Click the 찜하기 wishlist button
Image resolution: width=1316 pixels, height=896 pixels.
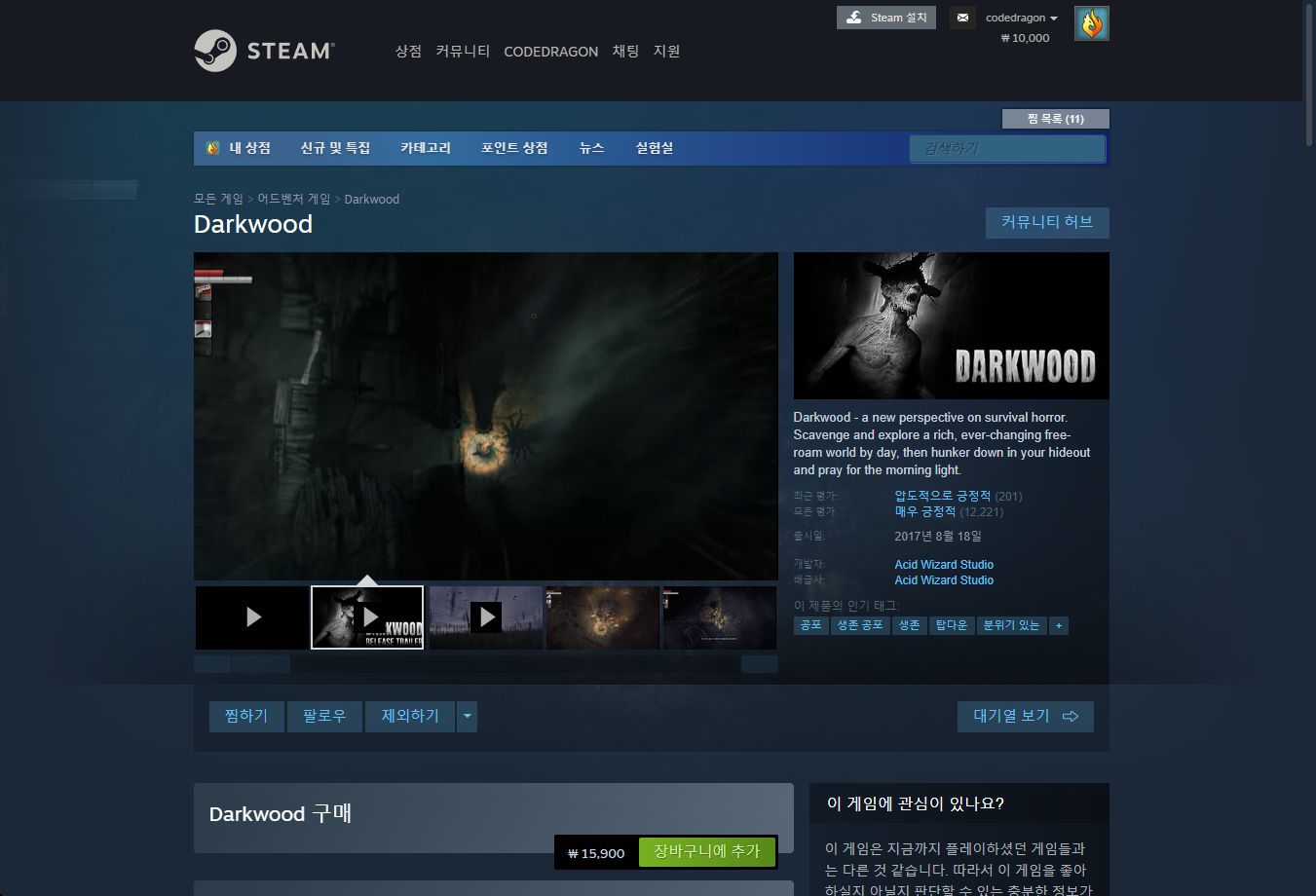click(x=246, y=717)
